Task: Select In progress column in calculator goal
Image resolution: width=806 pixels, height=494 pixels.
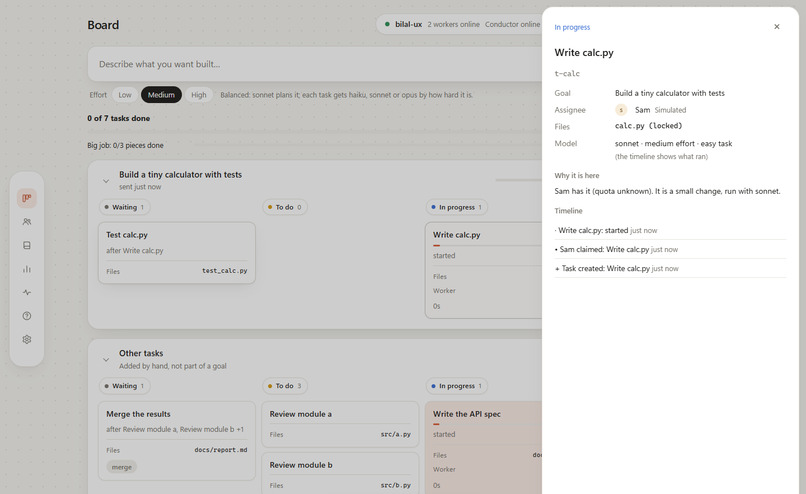Action: click(456, 207)
